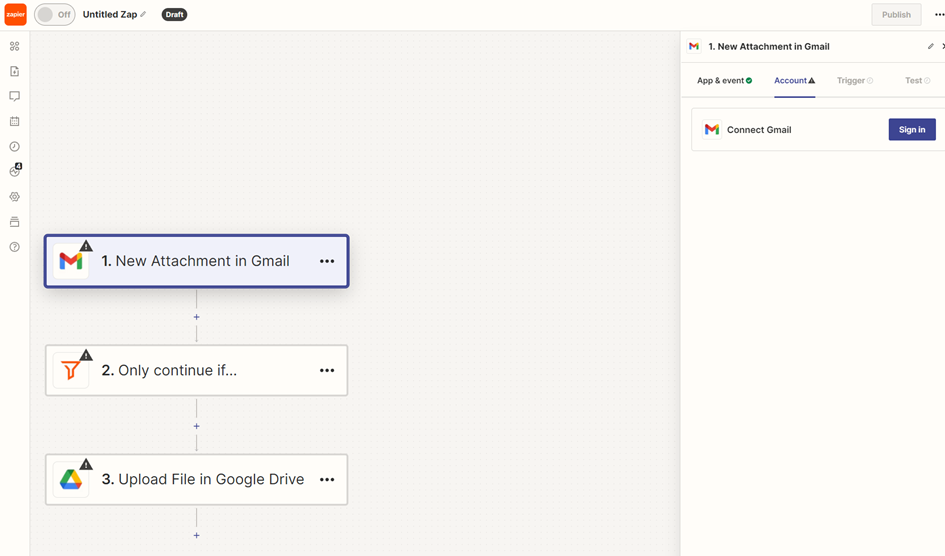The height and width of the screenshot is (556, 945).
Task: Open the comments sidebar icon
Action: [x=14, y=96]
